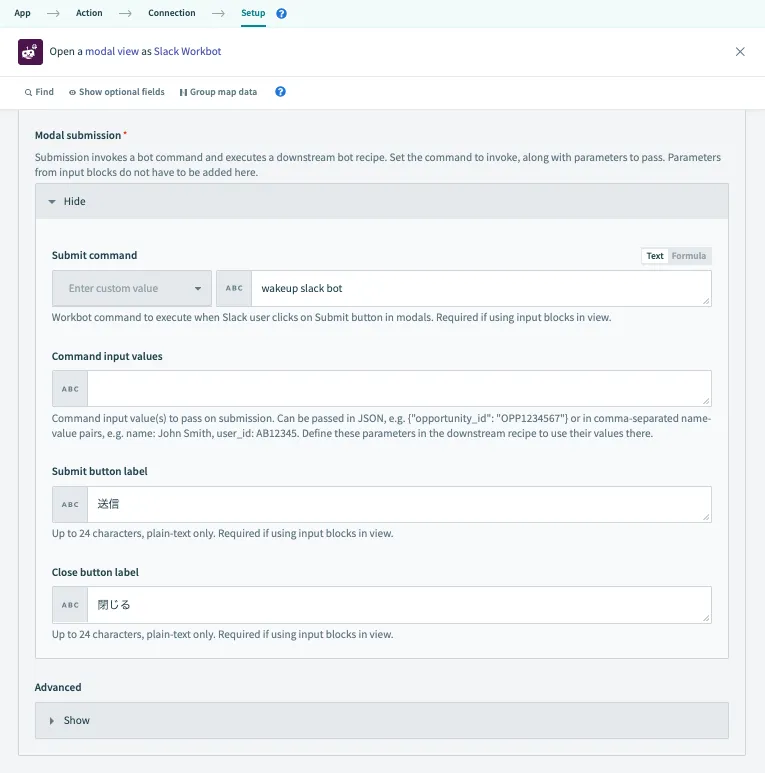The width and height of the screenshot is (765, 773).
Task: Click the ABC icon in Close button label
Action: pos(70,605)
